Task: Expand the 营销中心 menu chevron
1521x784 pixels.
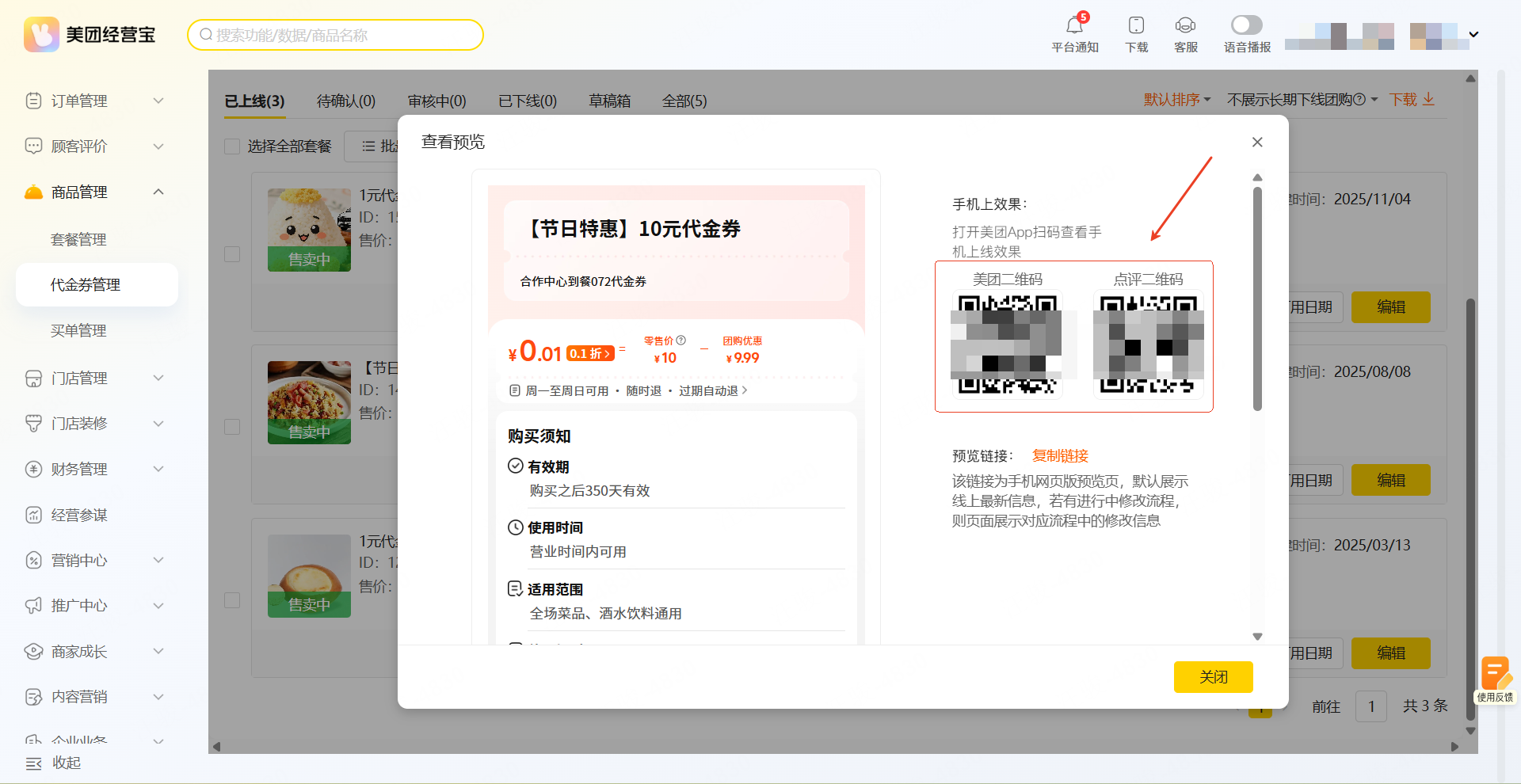Action: click(x=158, y=560)
